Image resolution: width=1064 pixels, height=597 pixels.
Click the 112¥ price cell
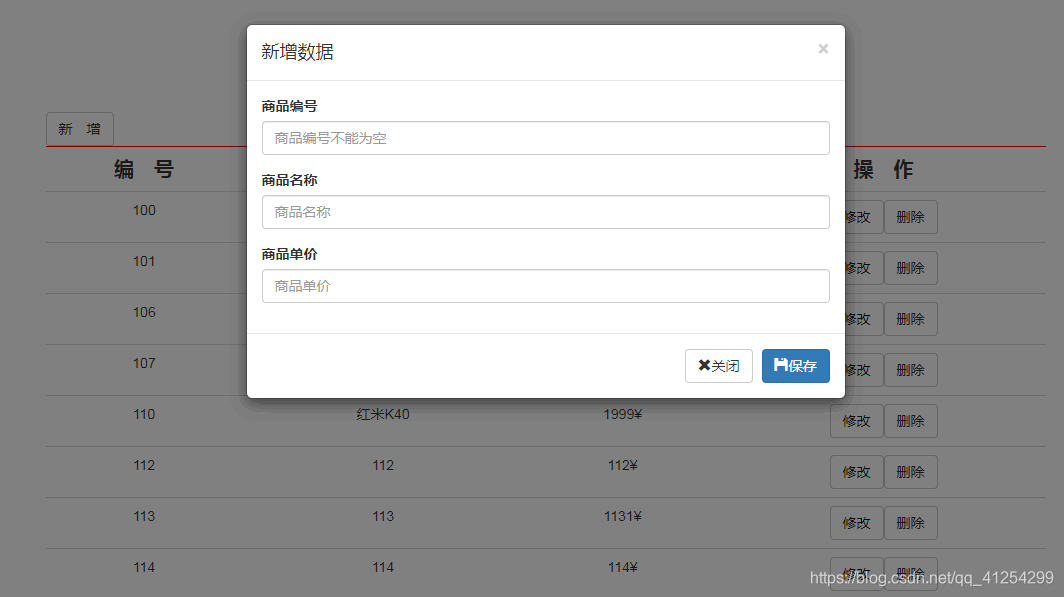(x=622, y=465)
